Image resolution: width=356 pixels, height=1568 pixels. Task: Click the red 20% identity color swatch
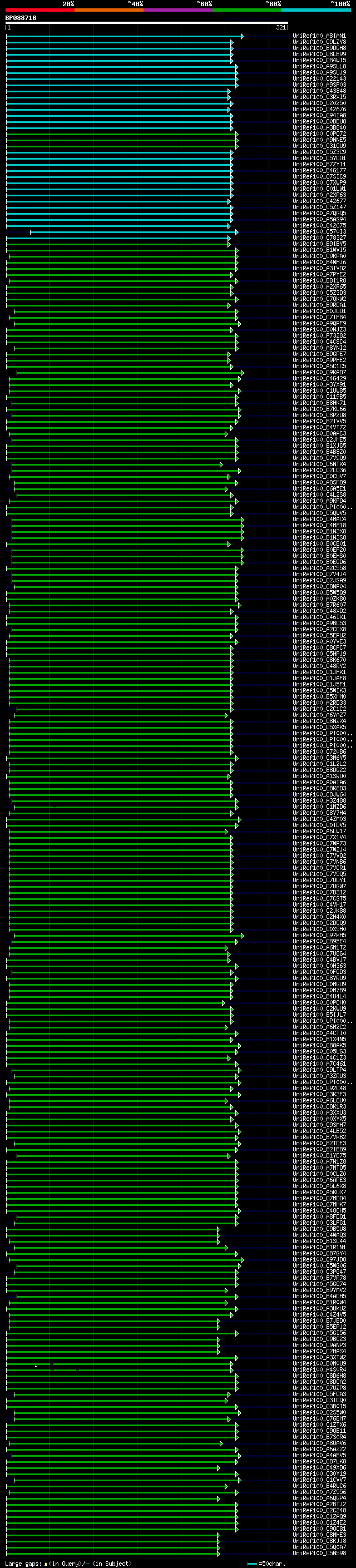point(40,10)
